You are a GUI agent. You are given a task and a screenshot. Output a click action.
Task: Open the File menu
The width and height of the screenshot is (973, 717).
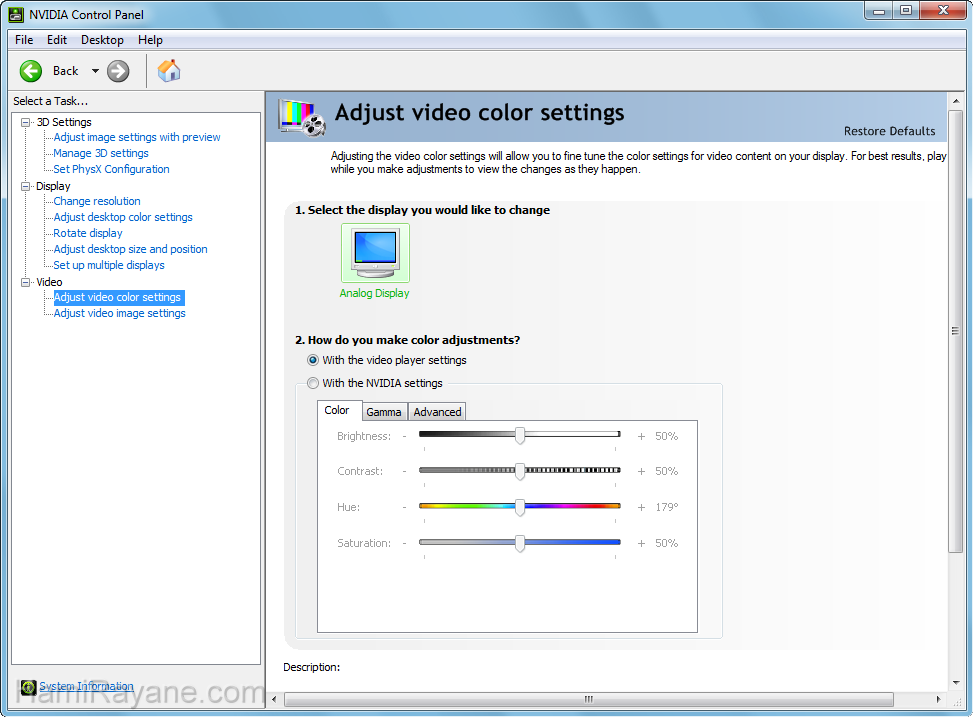(24, 40)
